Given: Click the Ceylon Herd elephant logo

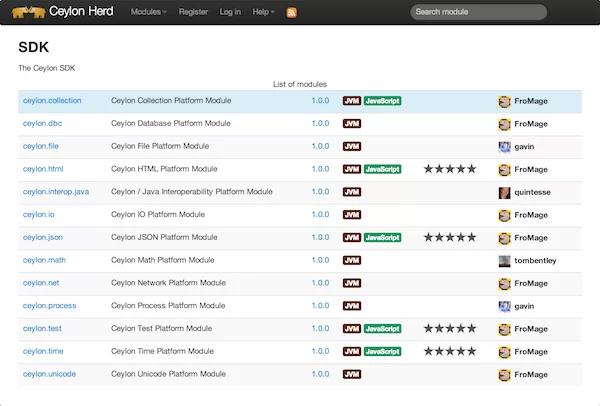Looking at the screenshot, I should pos(28,12).
